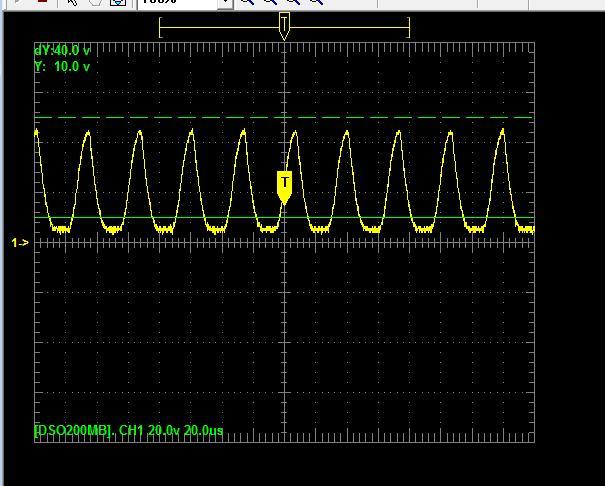Click the yellow CH1 waveform trace
The width and height of the screenshot is (605, 486).
[x=191, y=133]
